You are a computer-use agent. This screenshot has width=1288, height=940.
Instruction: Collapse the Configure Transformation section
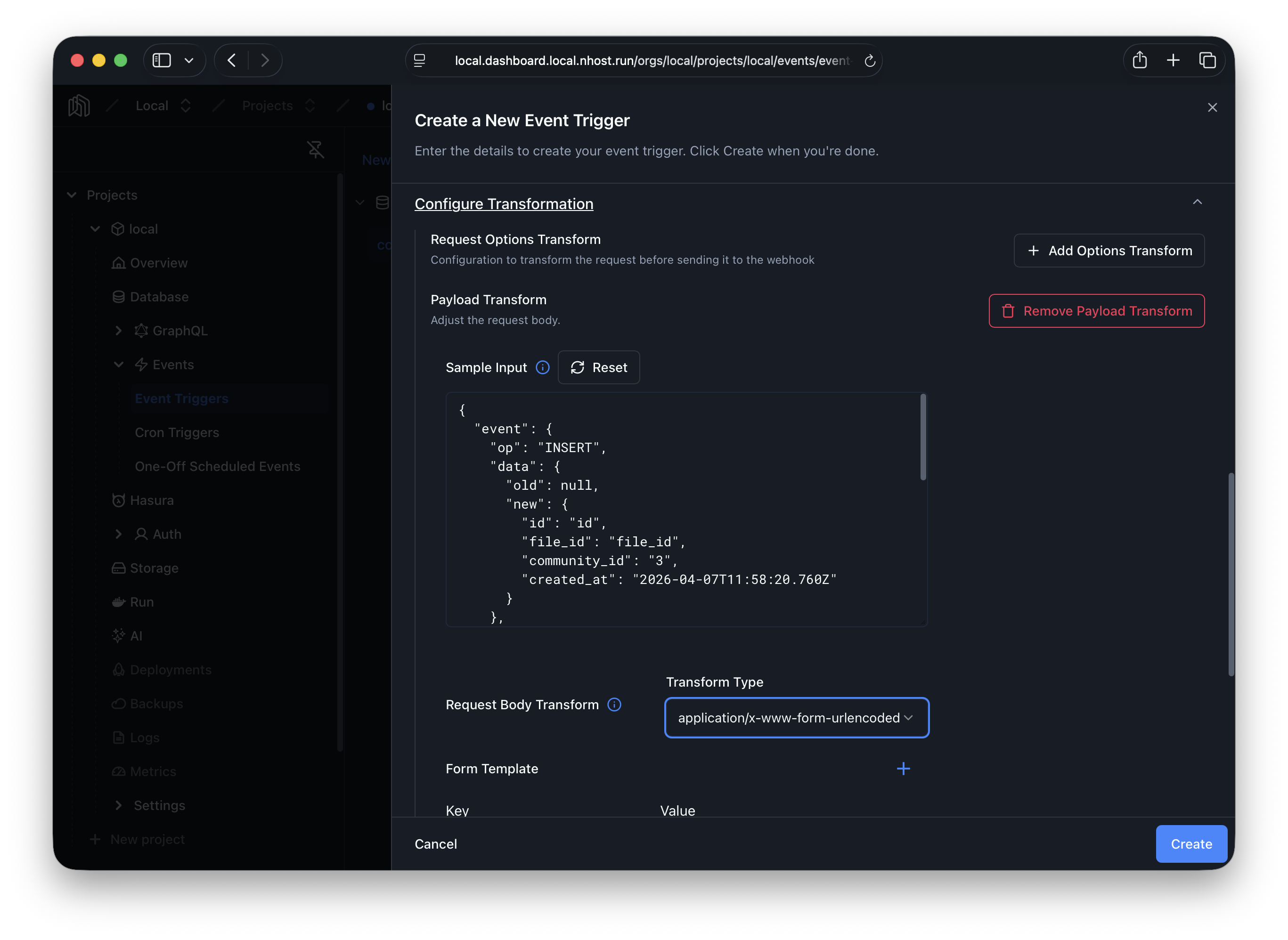(1198, 202)
